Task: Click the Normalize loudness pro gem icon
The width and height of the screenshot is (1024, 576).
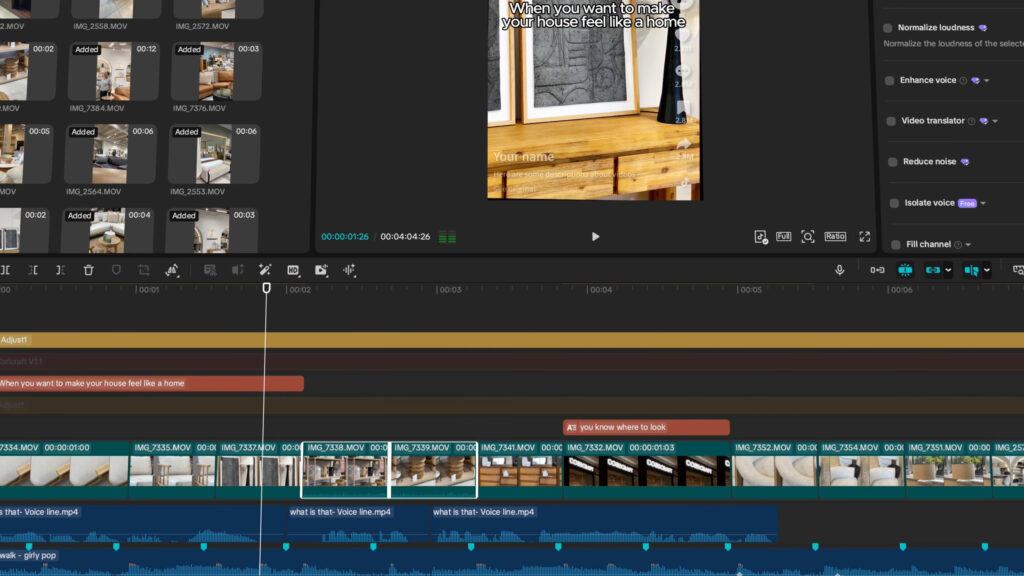Action: 983,28
